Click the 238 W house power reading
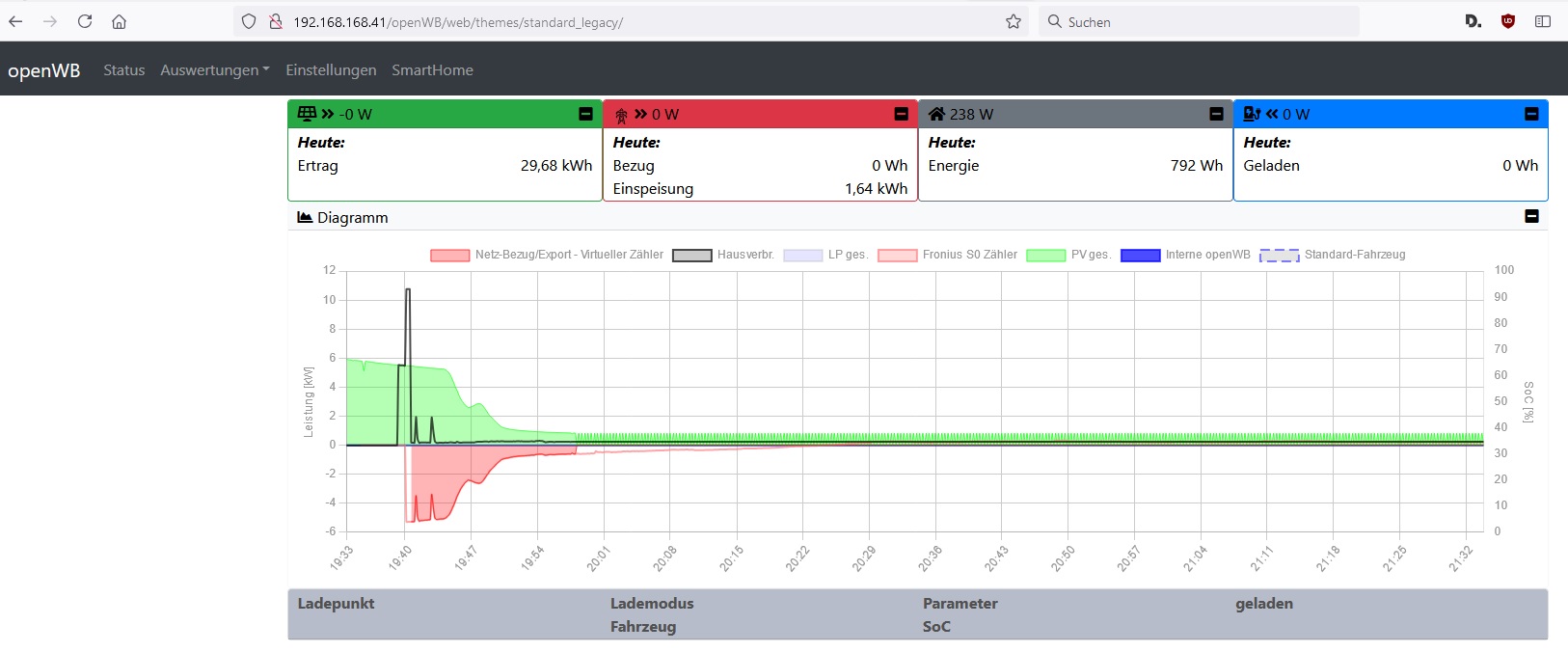Viewport: 1568px width, 652px height. (971, 114)
